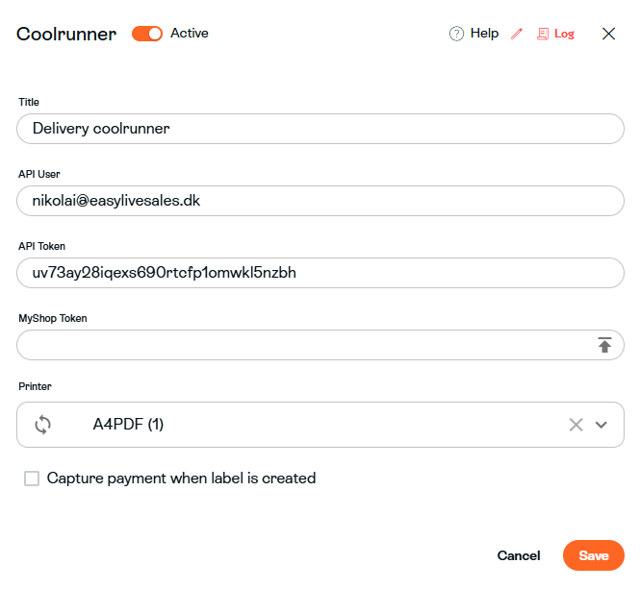Click into the API User email field
This screenshot has height=589, width=640.
click(x=320, y=201)
